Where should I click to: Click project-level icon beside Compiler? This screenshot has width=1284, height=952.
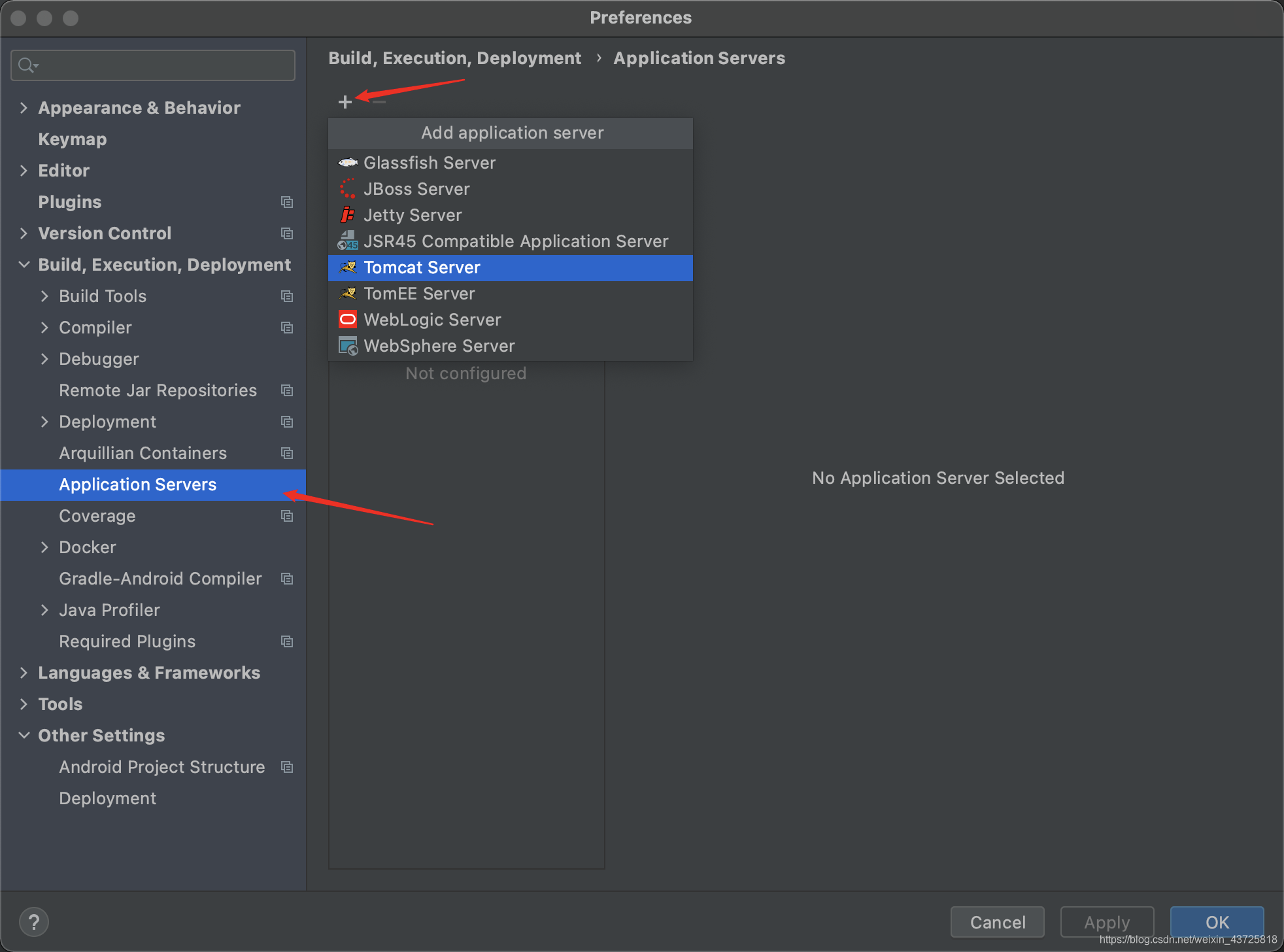[287, 328]
